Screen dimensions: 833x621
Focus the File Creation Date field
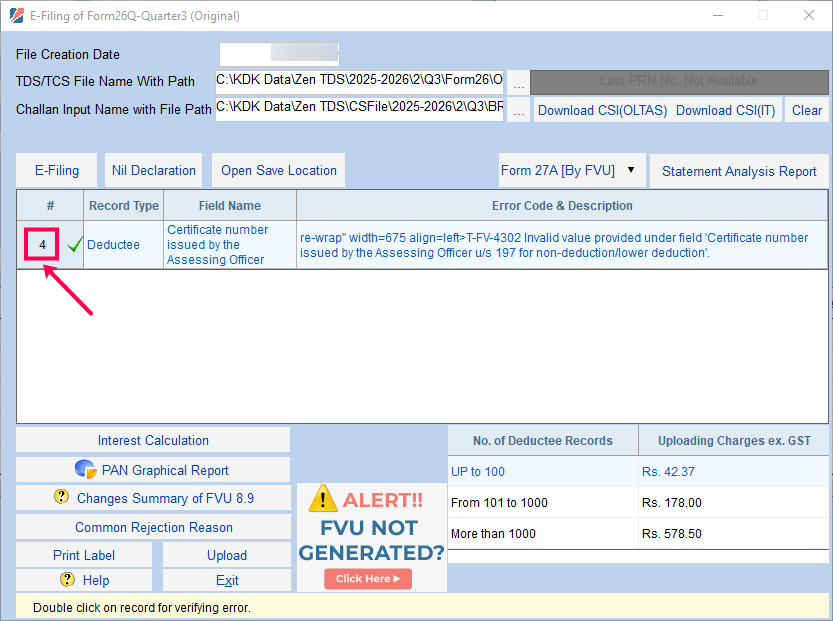[x=279, y=54]
